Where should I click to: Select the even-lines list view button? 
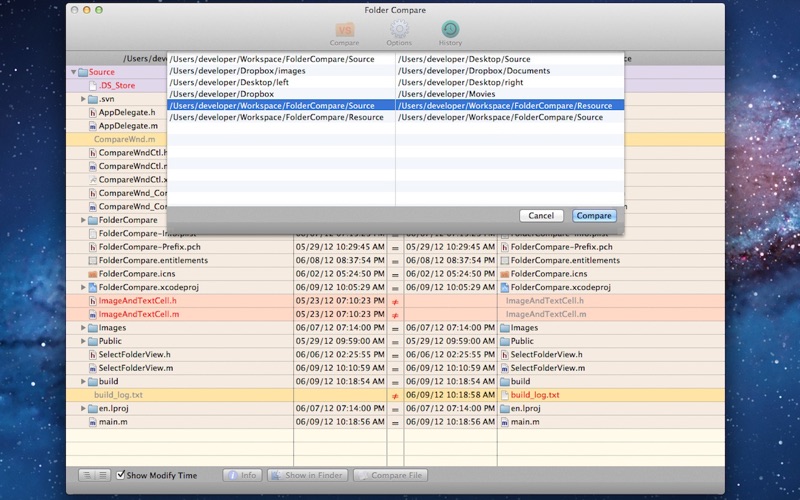103,476
